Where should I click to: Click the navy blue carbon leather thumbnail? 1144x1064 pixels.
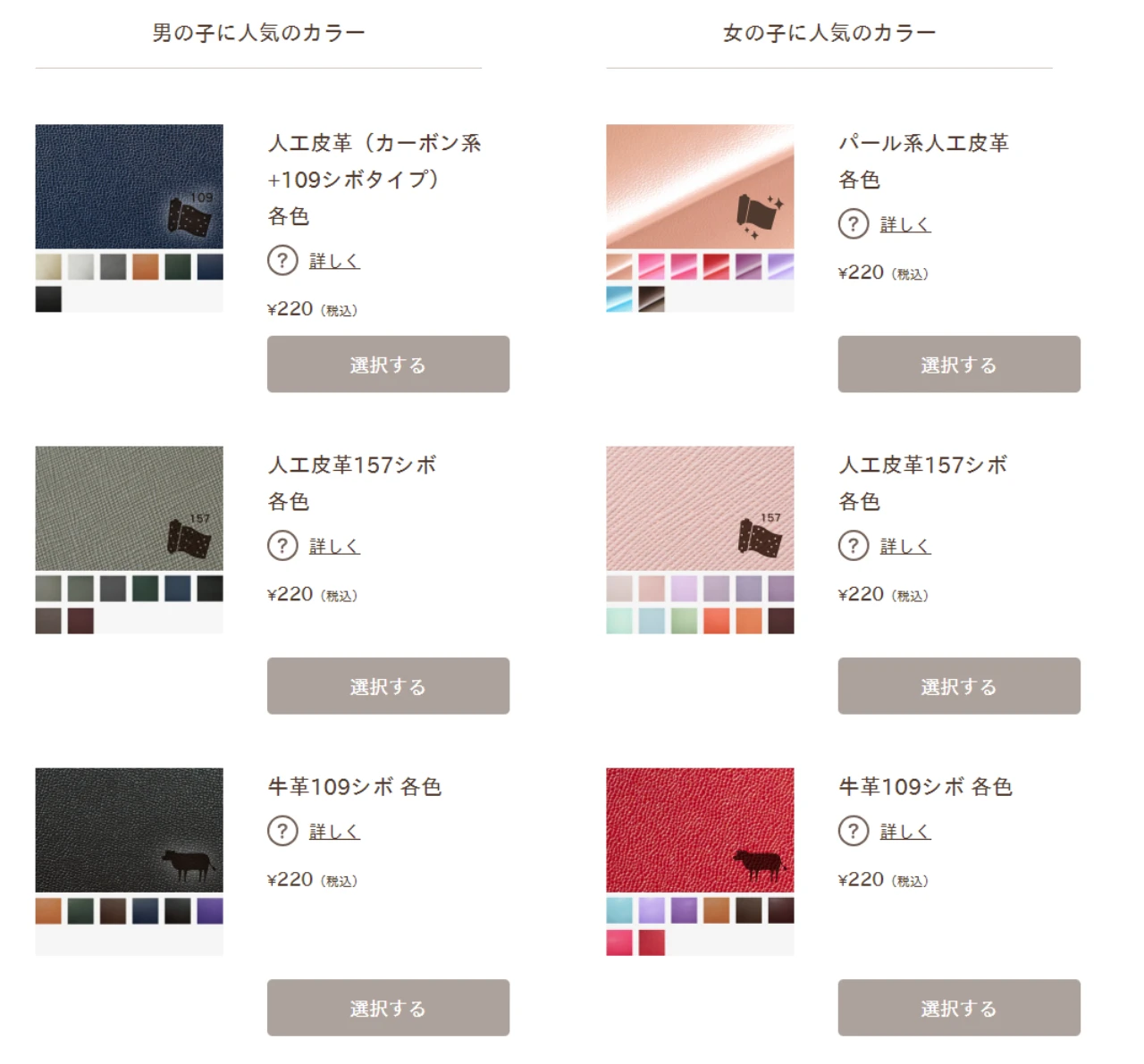point(130,186)
